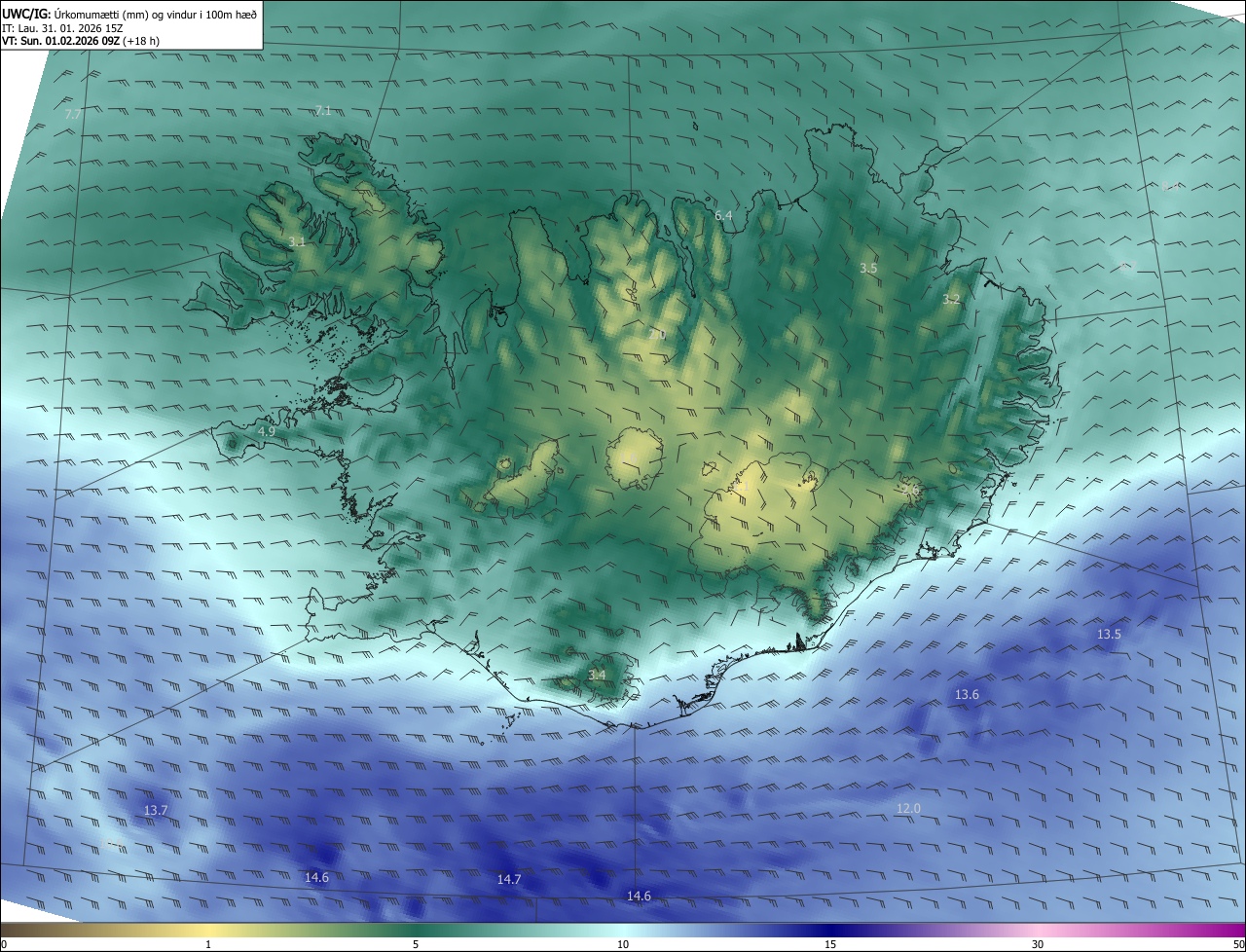1246x952 pixels.
Task: Select the 3.1 value over the Westfjords
Action: click(297, 241)
